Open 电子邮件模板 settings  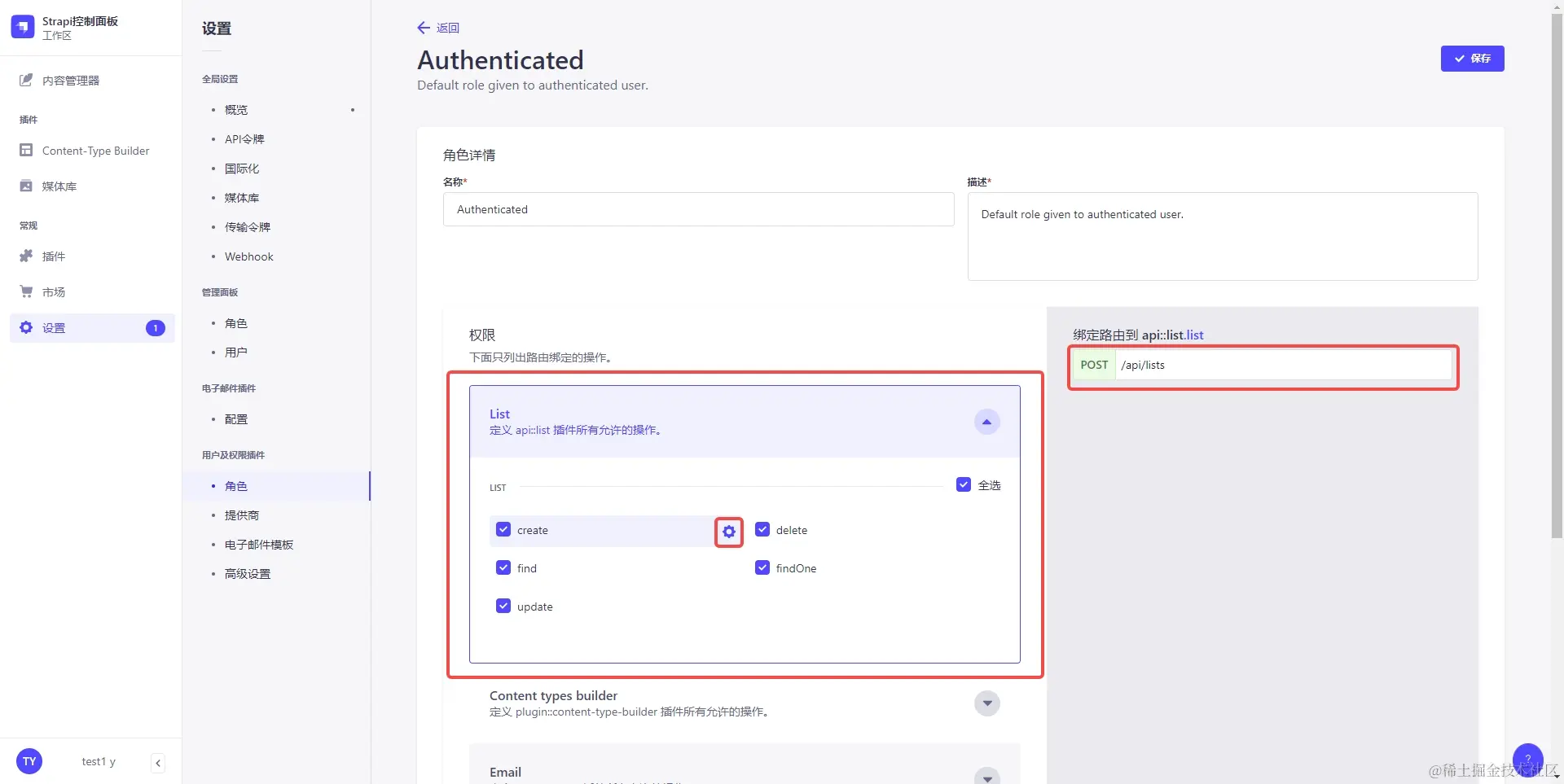[x=259, y=545]
